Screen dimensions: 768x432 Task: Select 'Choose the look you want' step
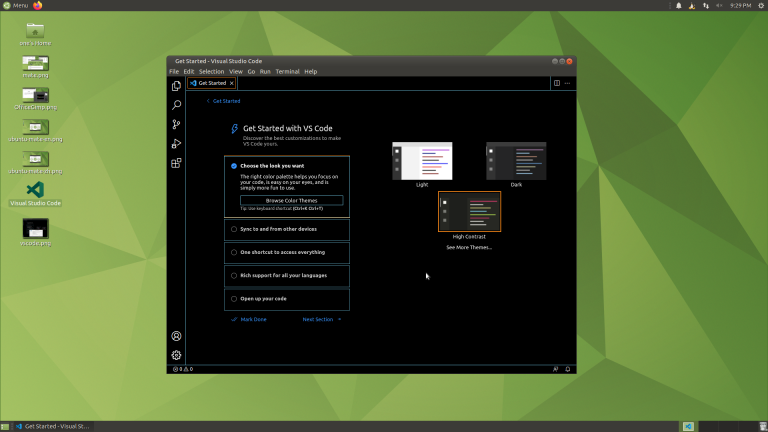287,187
